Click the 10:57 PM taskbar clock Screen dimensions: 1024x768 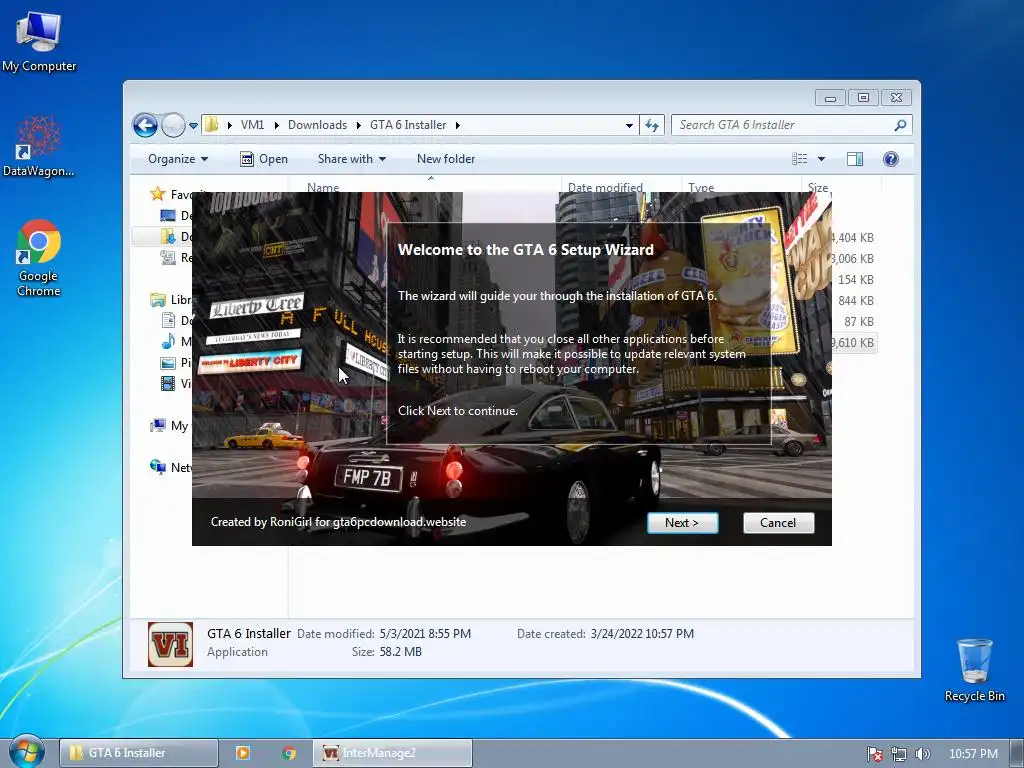pyautogui.click(x=973, y=754)
